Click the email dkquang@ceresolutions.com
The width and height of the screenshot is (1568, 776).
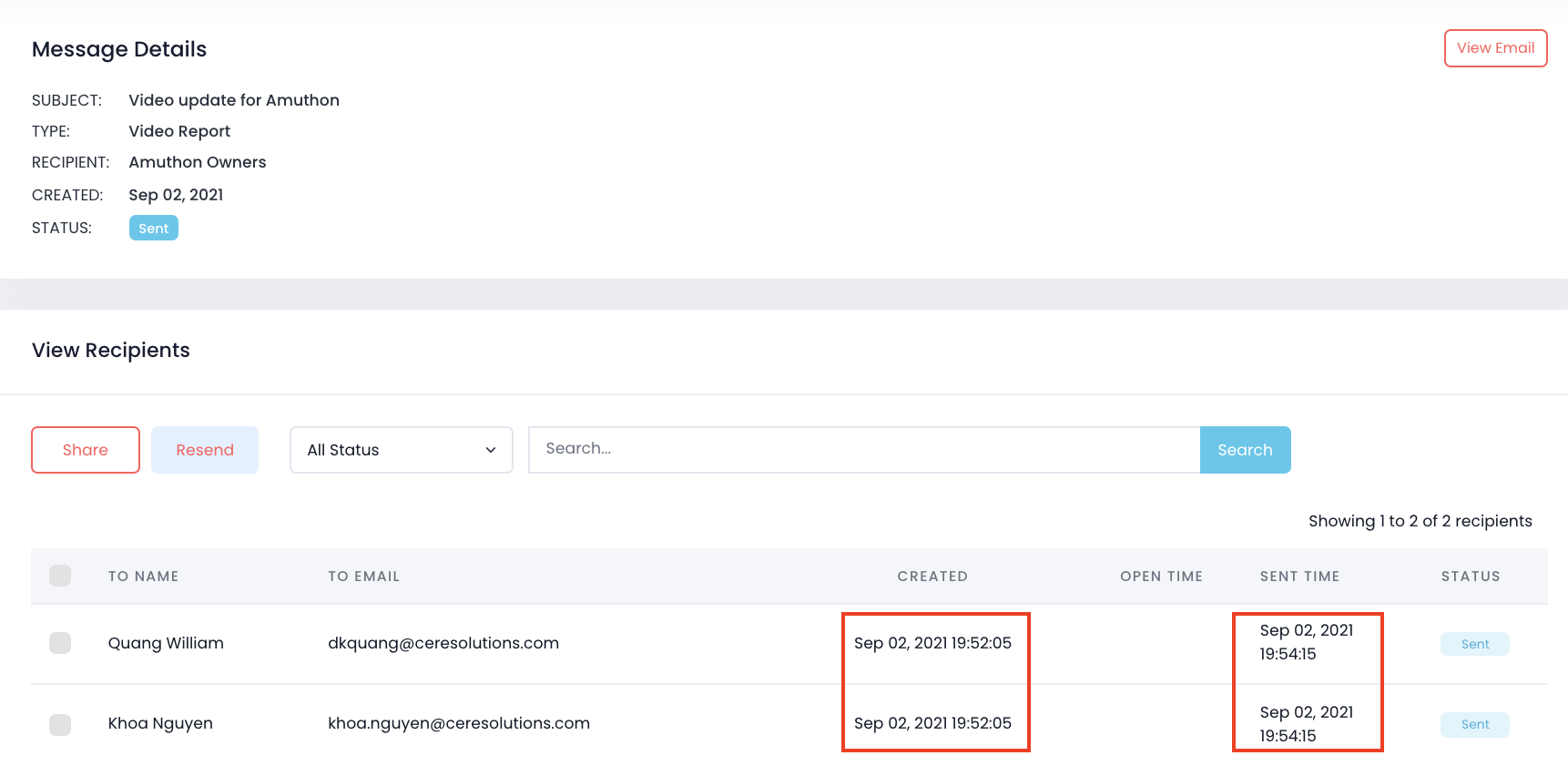443,643
